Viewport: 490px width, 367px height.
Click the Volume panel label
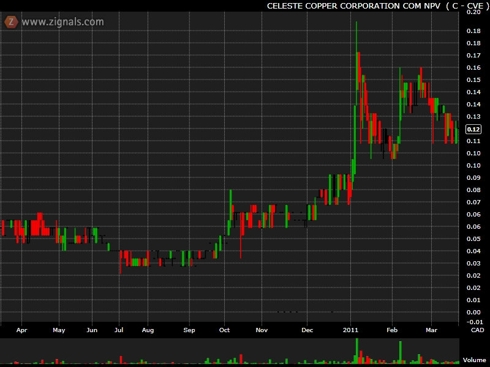tap(474, 360)
